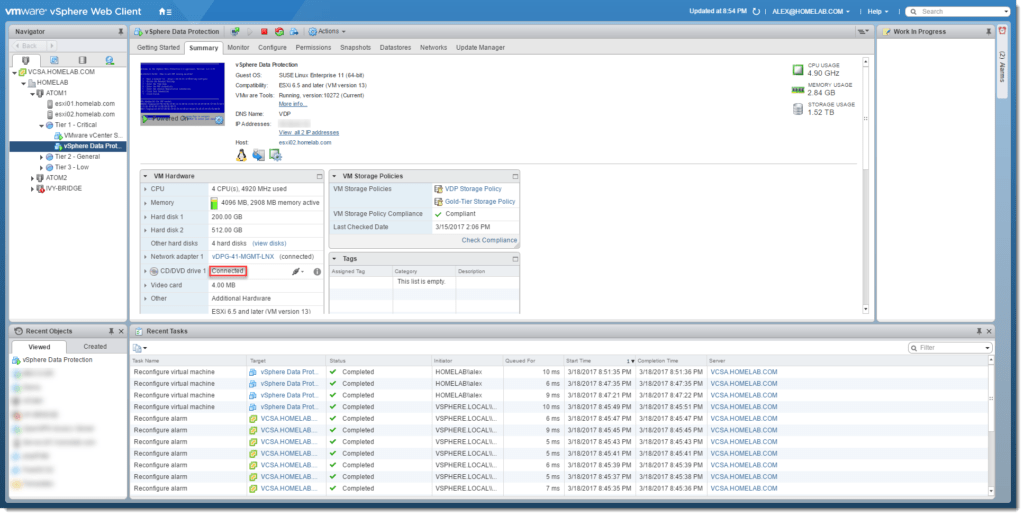The image size is (1024, 516).
Task: Open the VDP Storage Policy link
Action: [x=473, y=189]
